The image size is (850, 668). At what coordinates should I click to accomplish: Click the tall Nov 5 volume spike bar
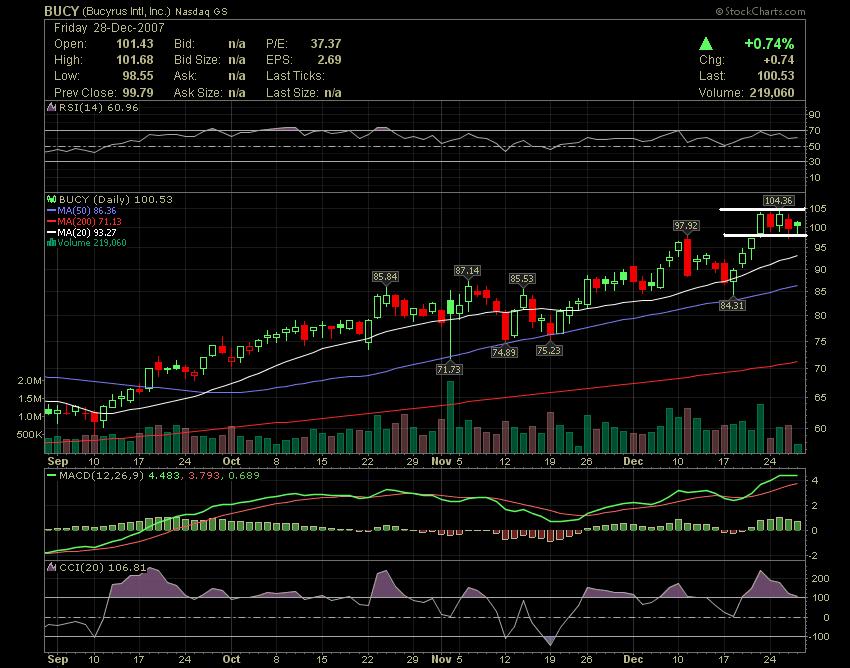click(450, 417)
